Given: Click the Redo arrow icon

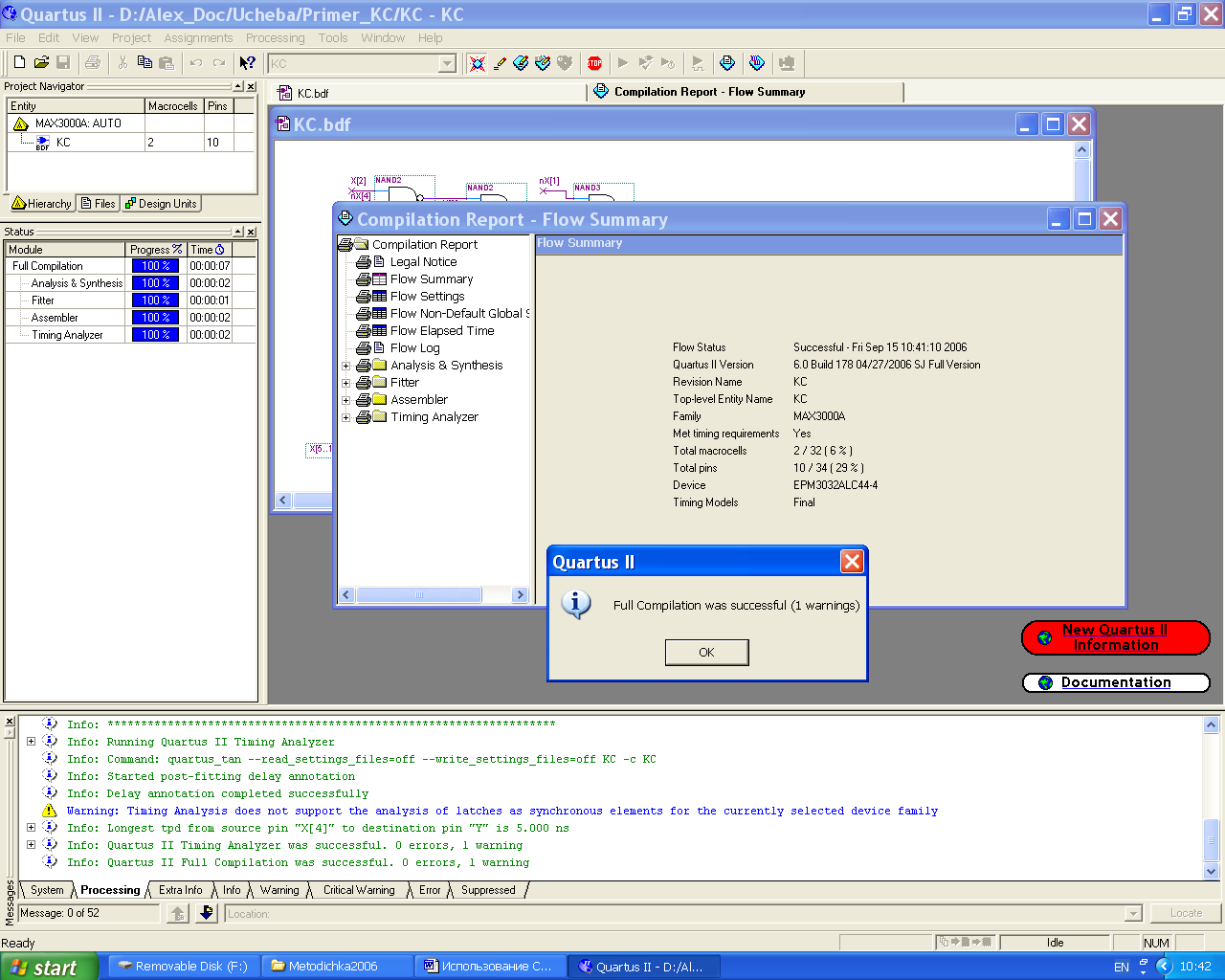Looking at the screenshot, I should tap(218, 62).
